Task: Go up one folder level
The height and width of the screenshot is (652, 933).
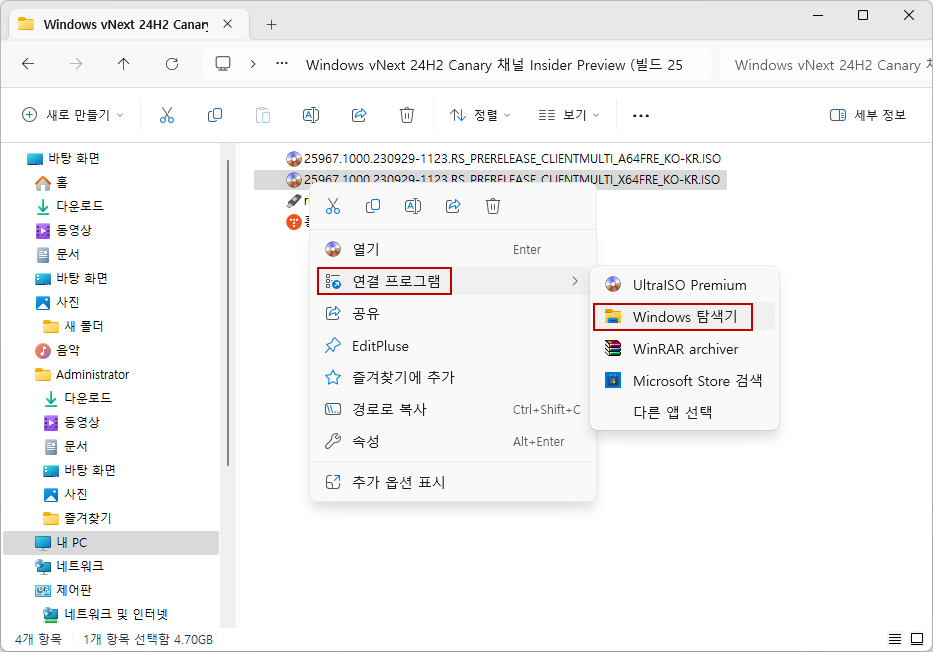Action: 123,64
